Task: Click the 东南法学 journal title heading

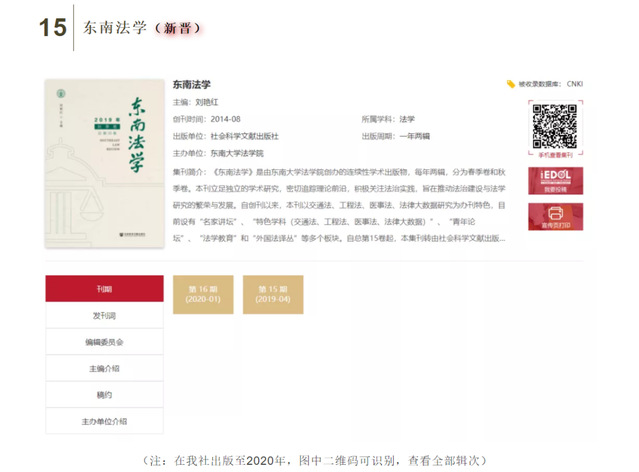Action: point(191,85)
